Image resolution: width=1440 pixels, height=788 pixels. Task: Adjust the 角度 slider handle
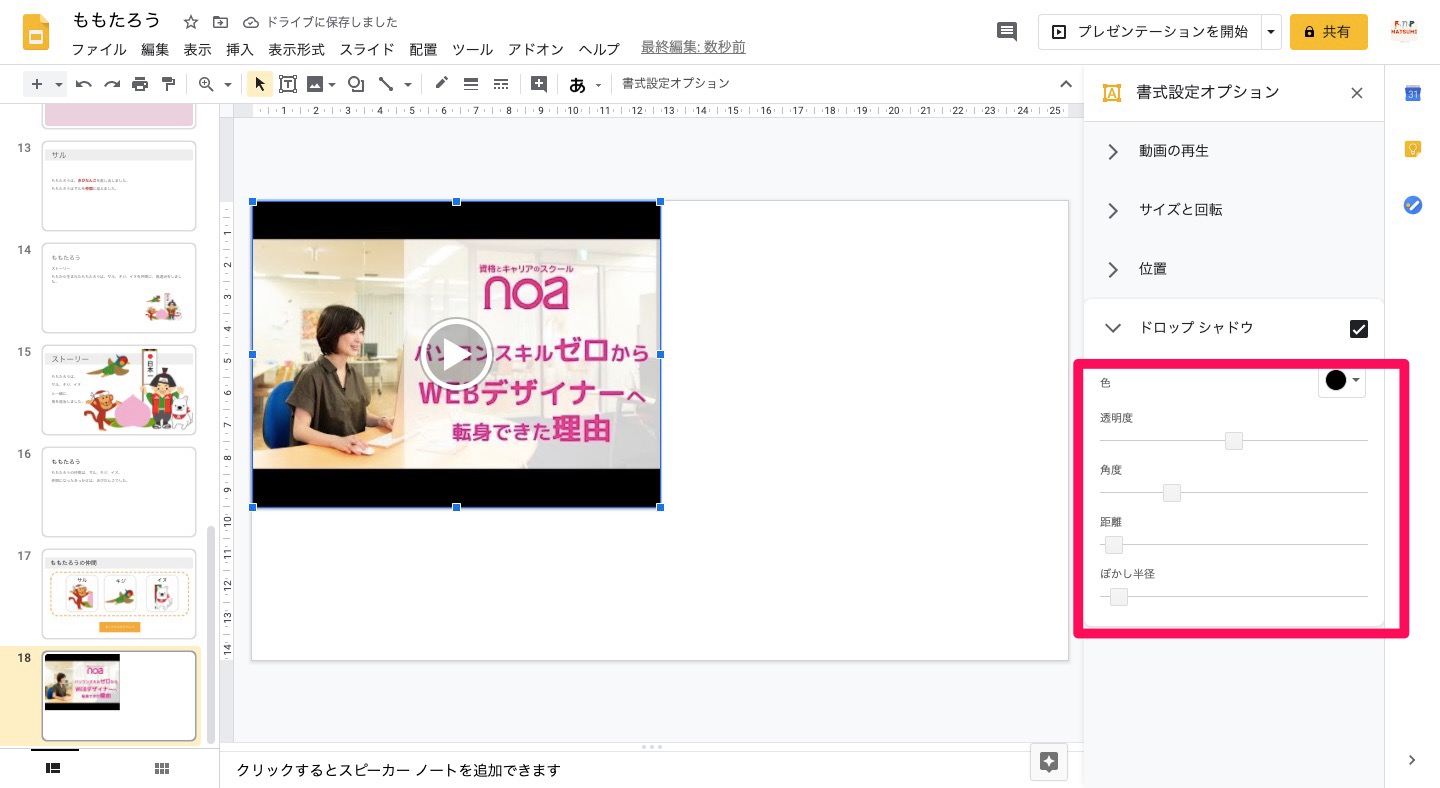[x=1172, y=493]
